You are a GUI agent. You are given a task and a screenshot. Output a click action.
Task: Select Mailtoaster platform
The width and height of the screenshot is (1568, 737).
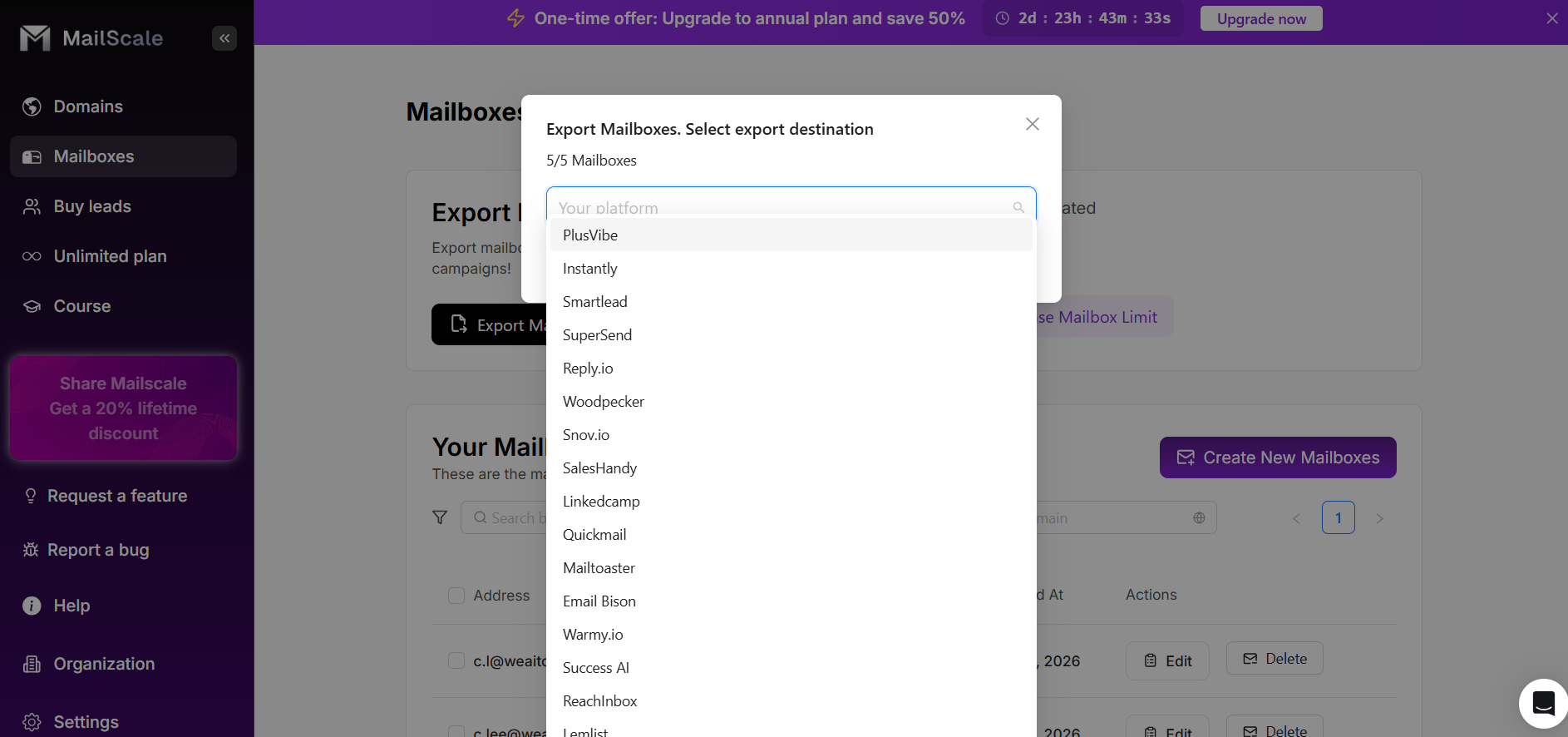[x=791, y=568]
